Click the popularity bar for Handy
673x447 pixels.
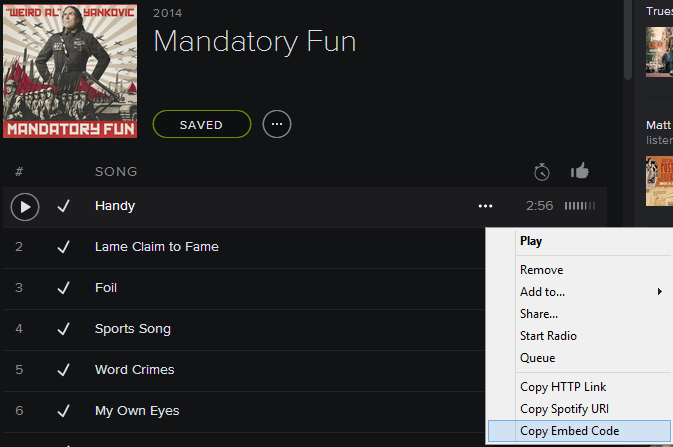tap(579, 206)
